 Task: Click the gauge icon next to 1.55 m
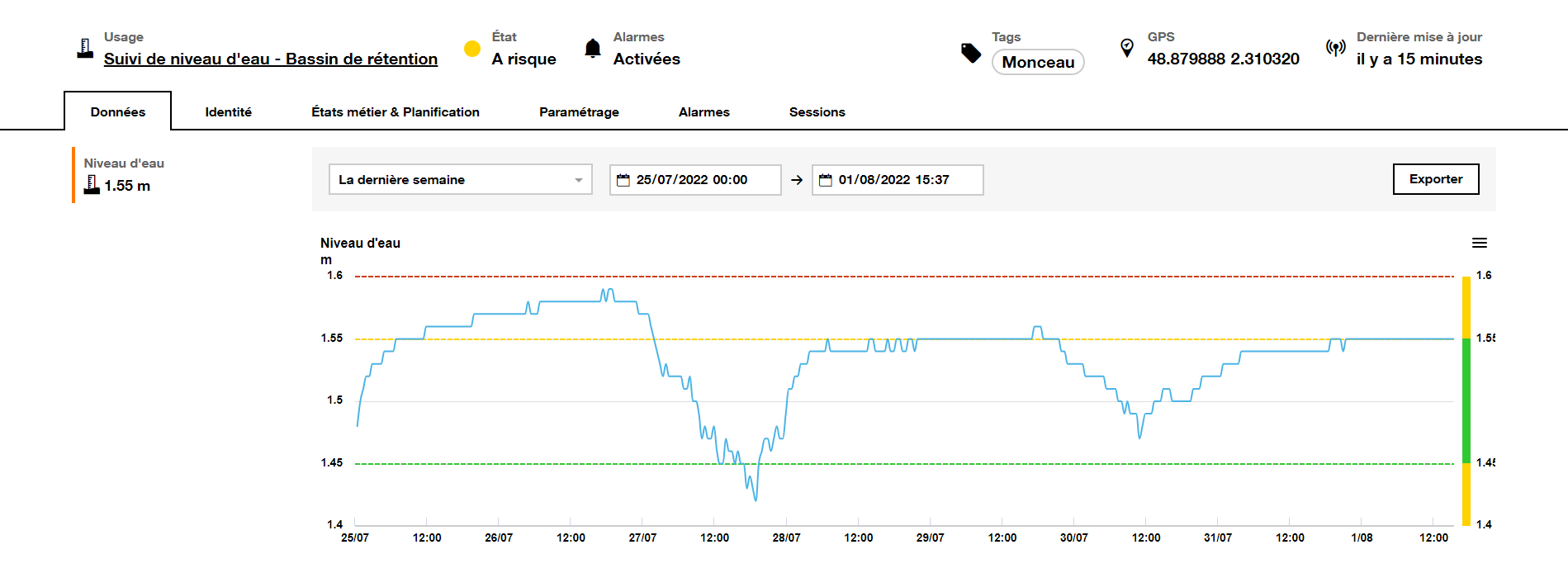coord(92,185)
